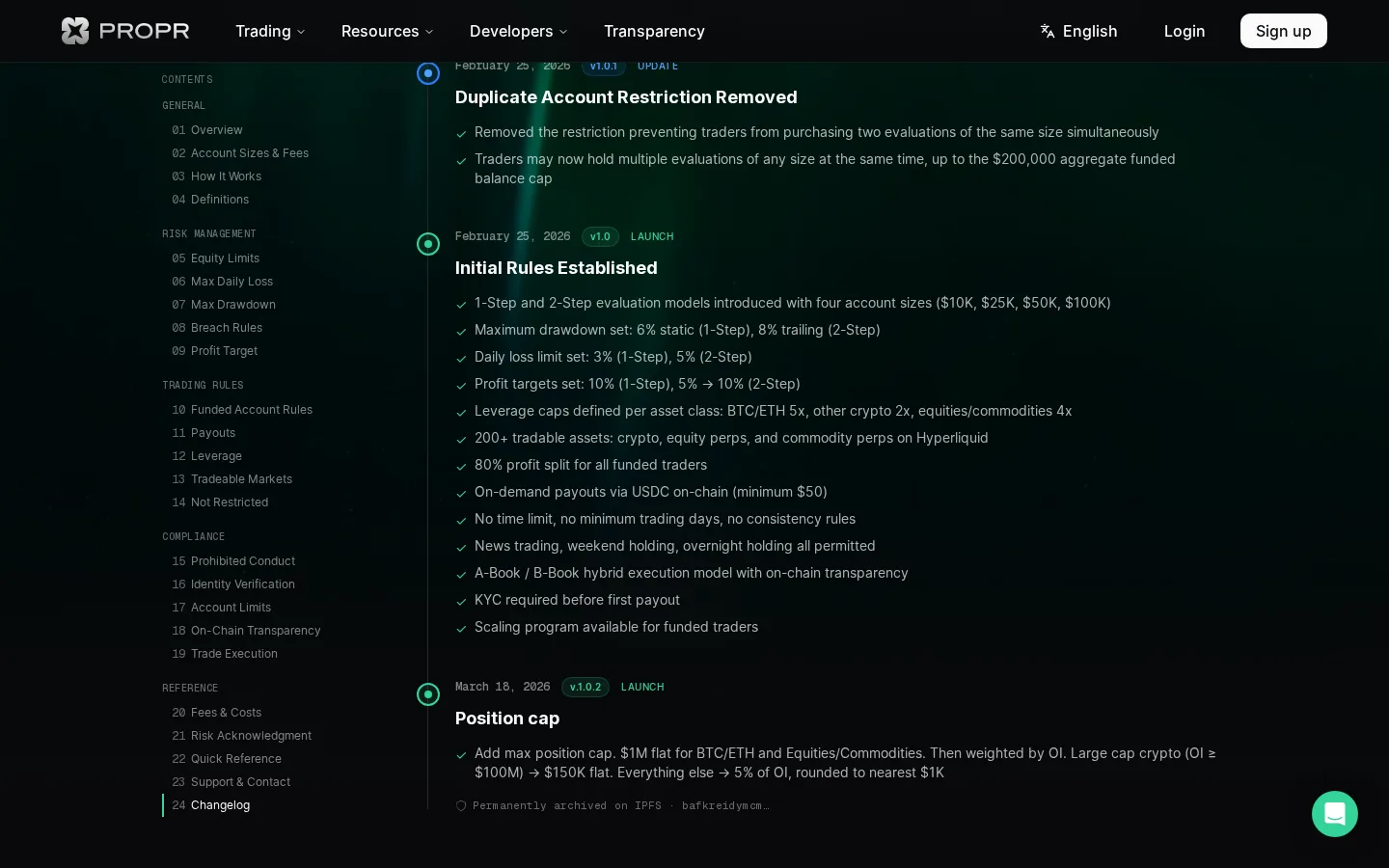This screenshot has width=1389, height=868.
Task: Click LAUNCH tag beside v1.0 badge
Action: pyautogui.click(x=652, y=236)
